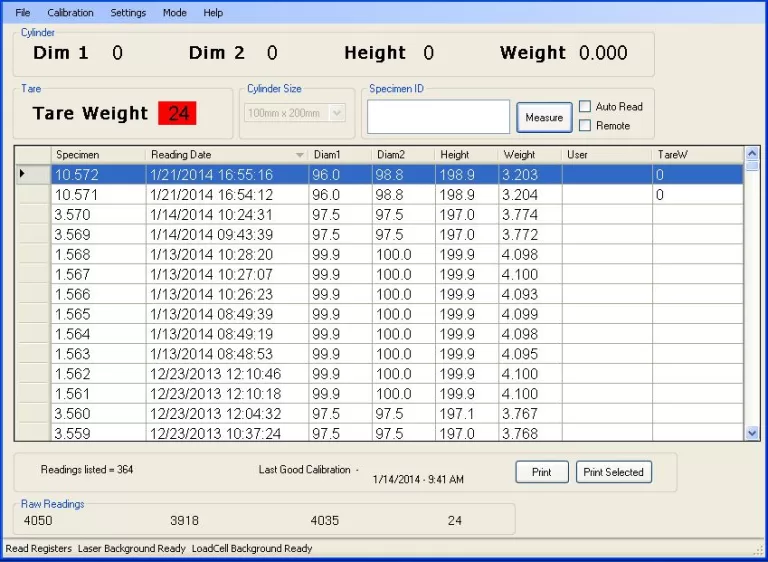The height and width of the screenshot is (562, 768).
Task: Click the Specimen column header
Action: [x=98, y=155]
